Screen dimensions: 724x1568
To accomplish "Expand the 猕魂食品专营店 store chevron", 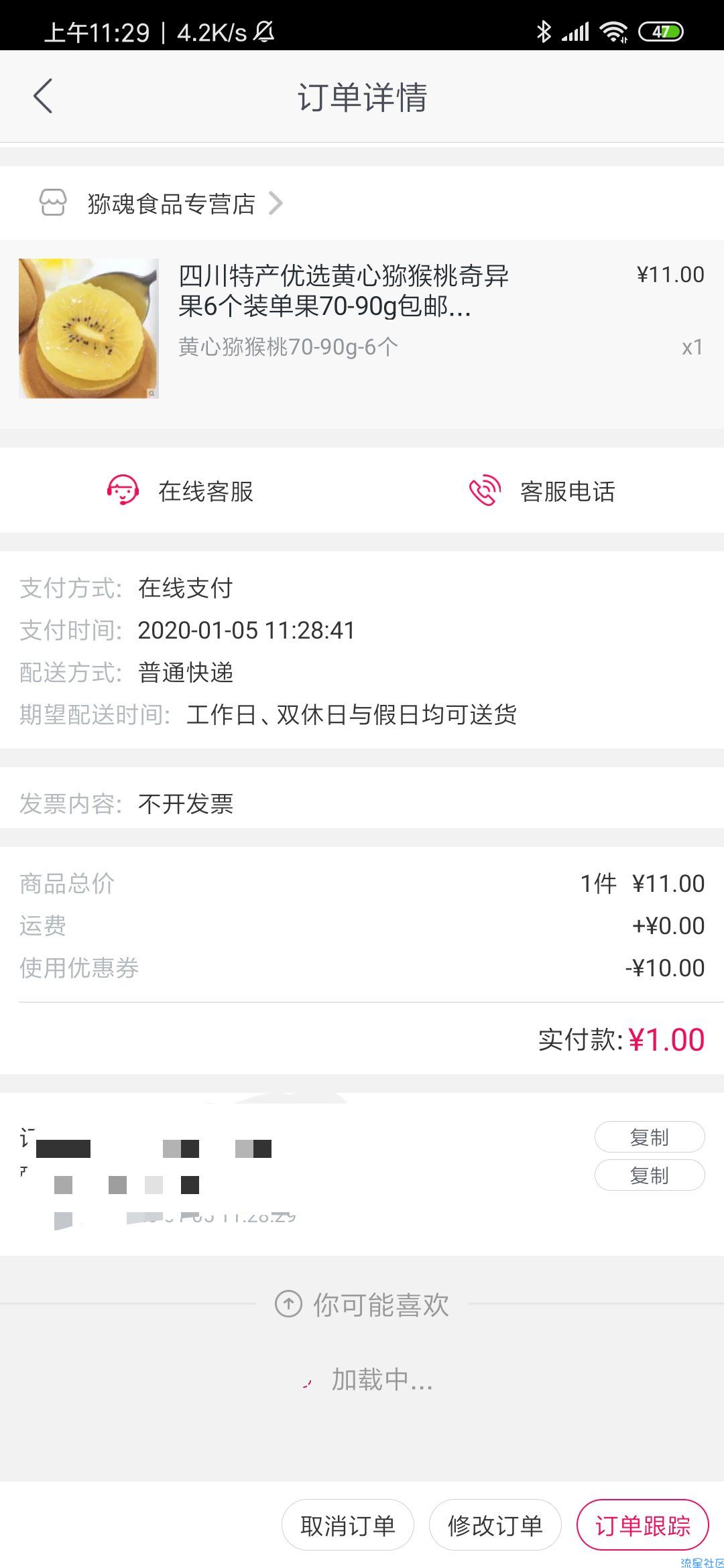I will [276, 203].
